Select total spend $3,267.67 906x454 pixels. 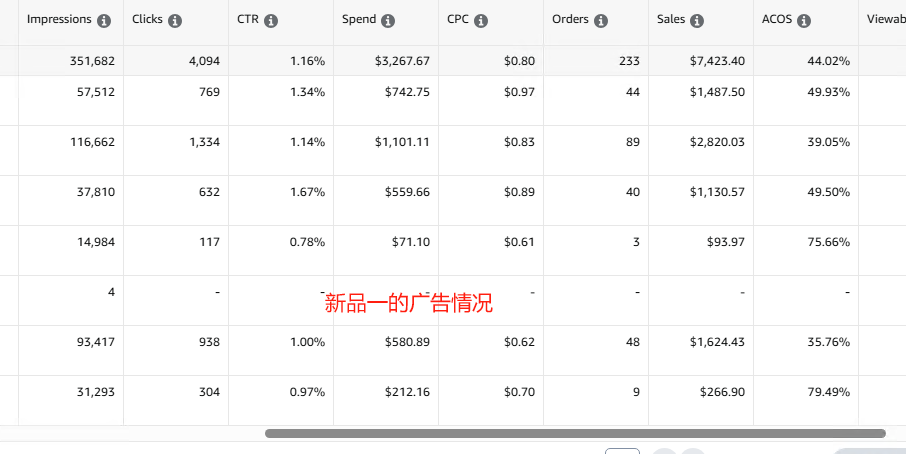(x=402, y=61)
